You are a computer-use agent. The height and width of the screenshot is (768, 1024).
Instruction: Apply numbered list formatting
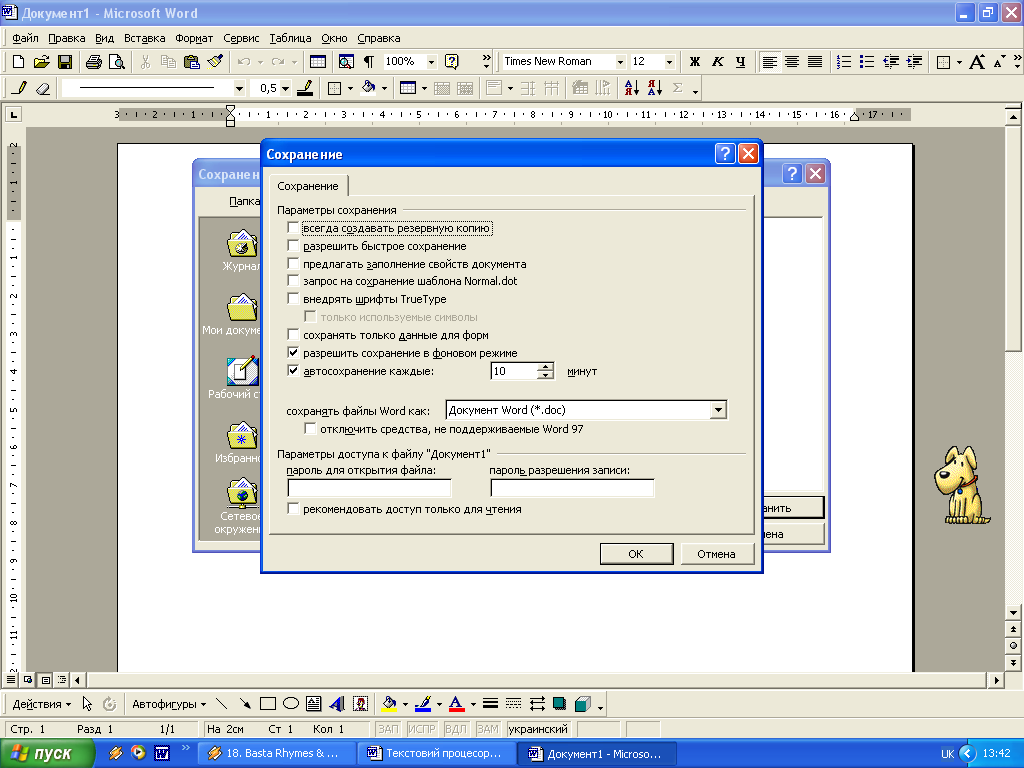click(844, 61)
